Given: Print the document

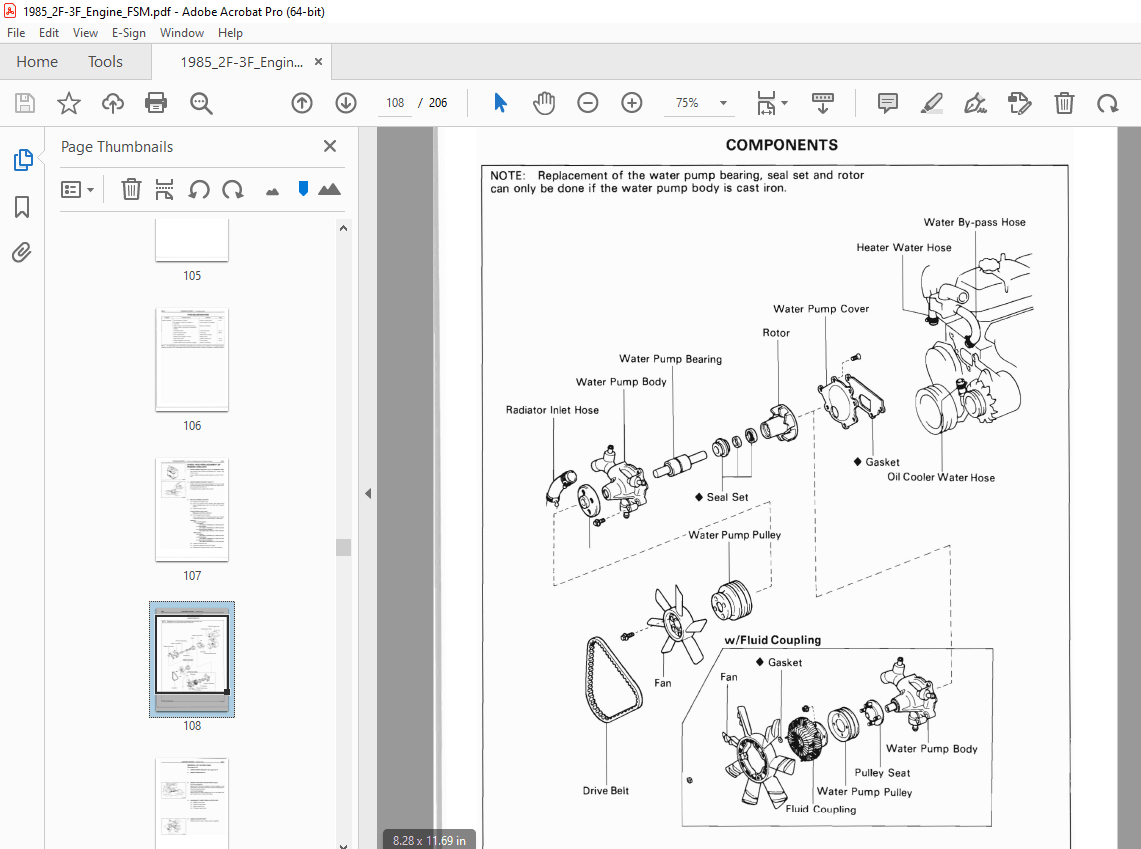Looking at the screenshot, I should point(157,102).
